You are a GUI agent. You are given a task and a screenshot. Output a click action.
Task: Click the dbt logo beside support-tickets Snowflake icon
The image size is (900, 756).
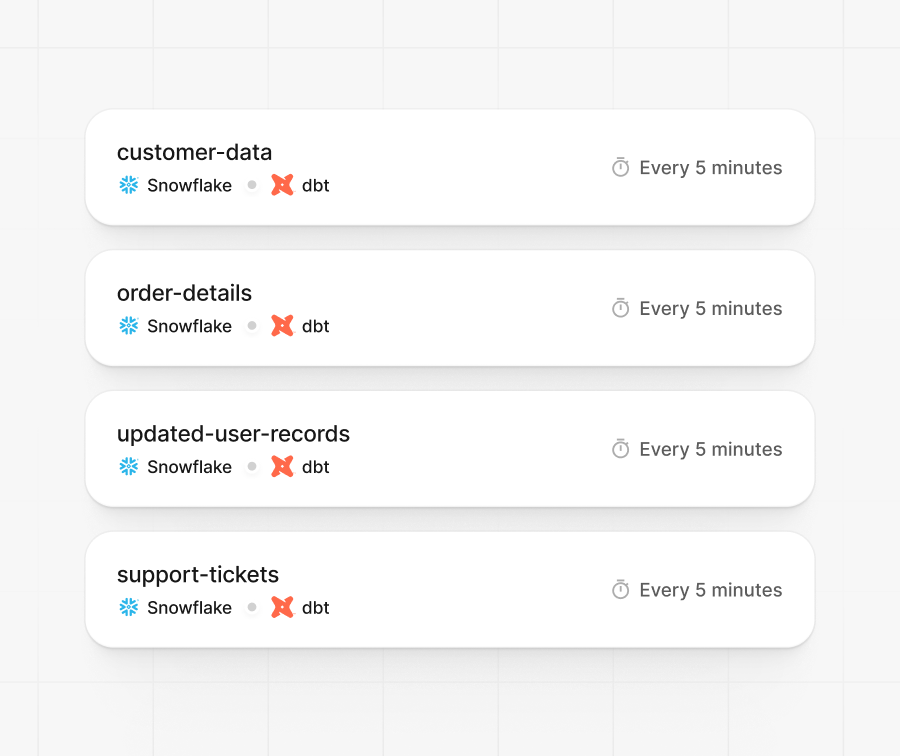(x=281, y=607)
